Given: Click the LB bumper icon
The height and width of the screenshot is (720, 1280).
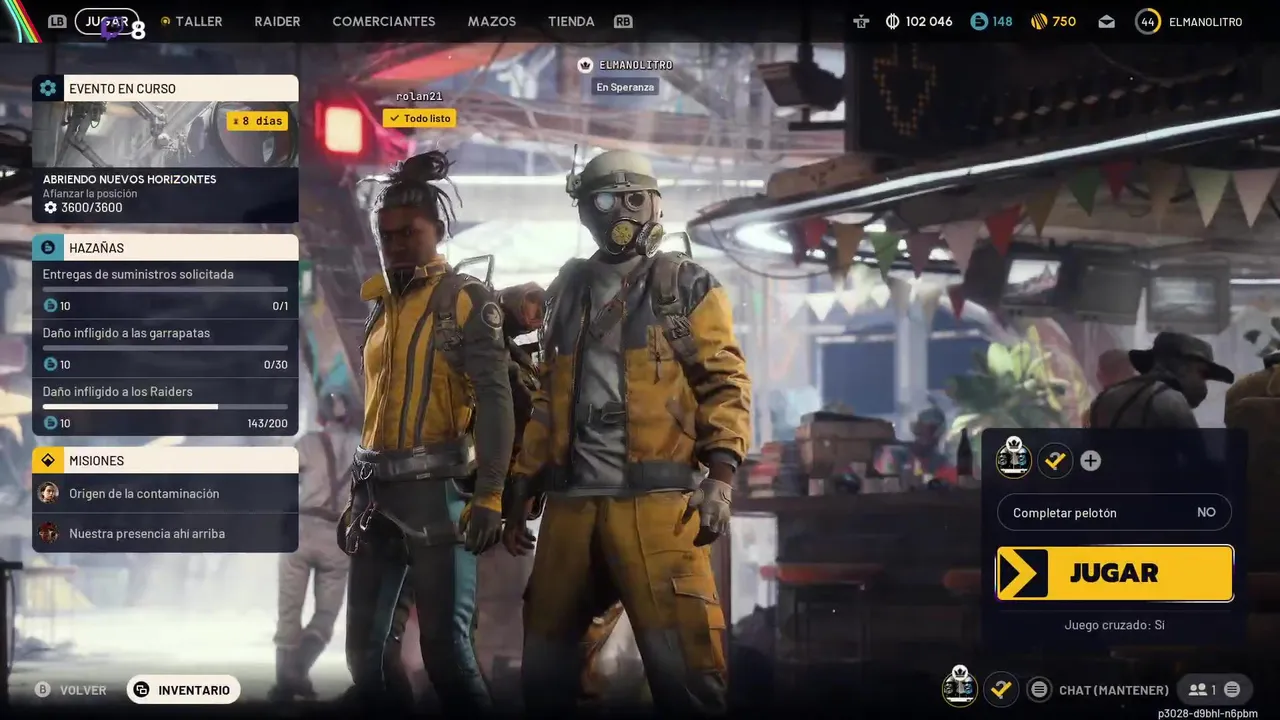Looking at the screenshot, I should pyautogui.click(x=57, y=21).
